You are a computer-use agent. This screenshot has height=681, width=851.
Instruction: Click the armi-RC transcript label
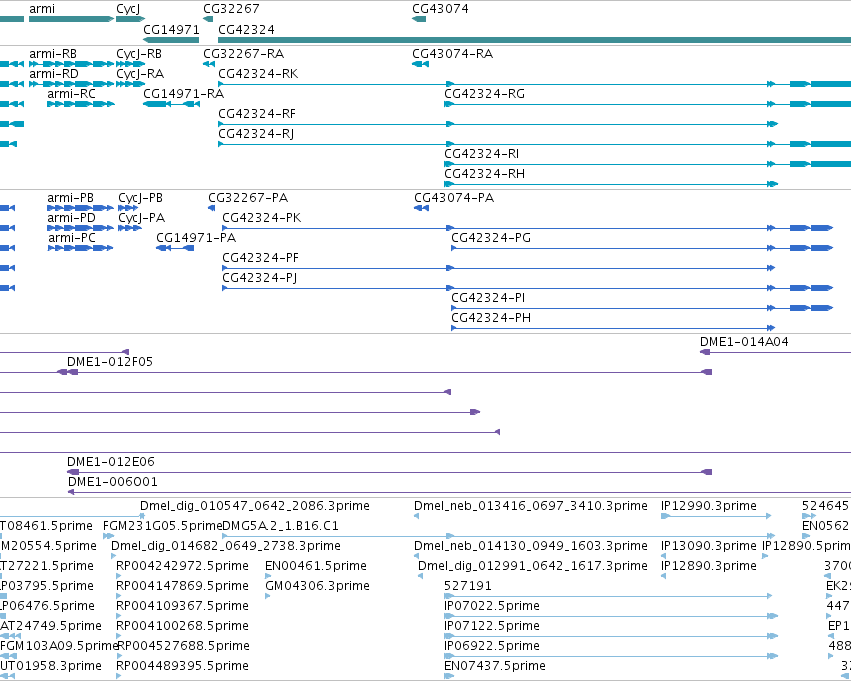point(71,94)
